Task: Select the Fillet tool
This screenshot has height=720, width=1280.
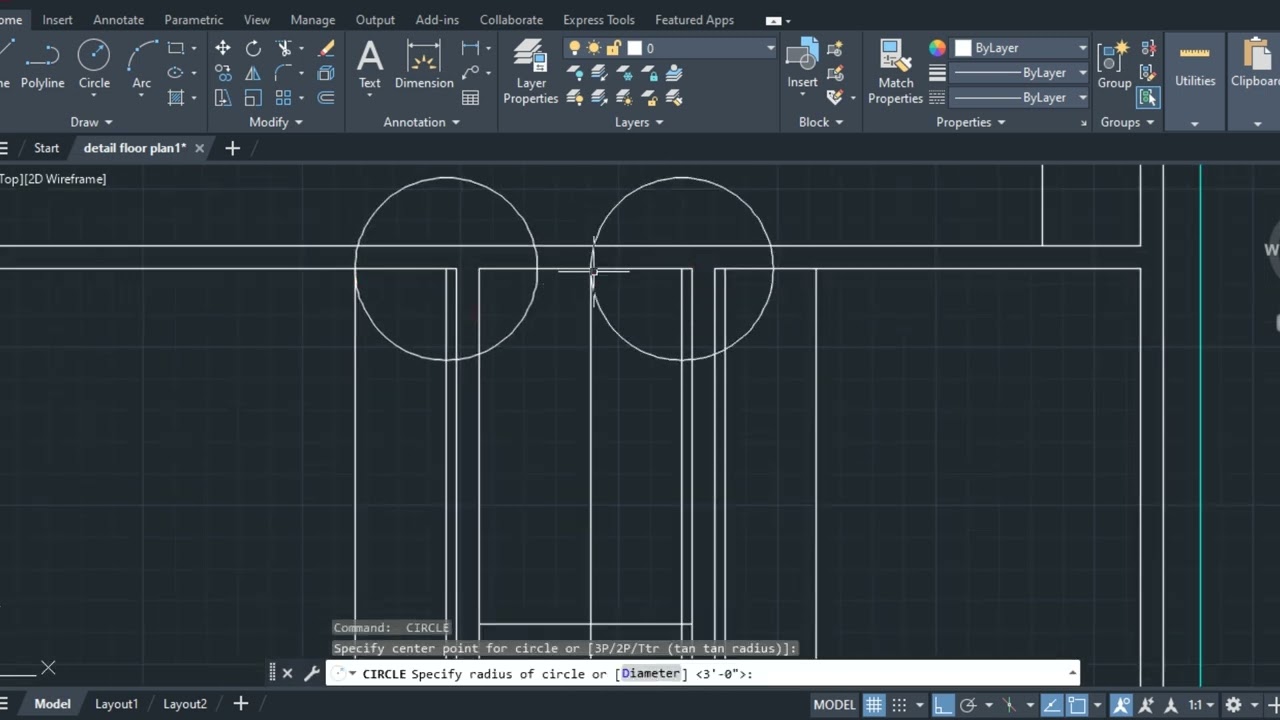Action: click(x=285, y=73)
